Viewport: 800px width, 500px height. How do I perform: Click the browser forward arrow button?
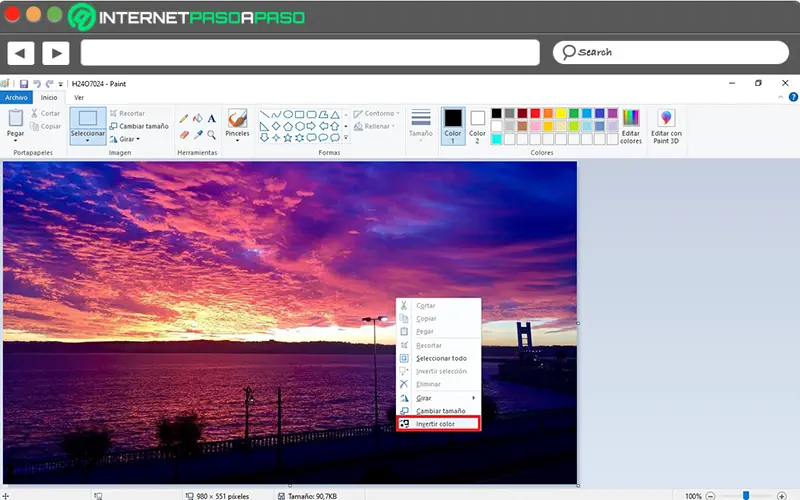56,53
